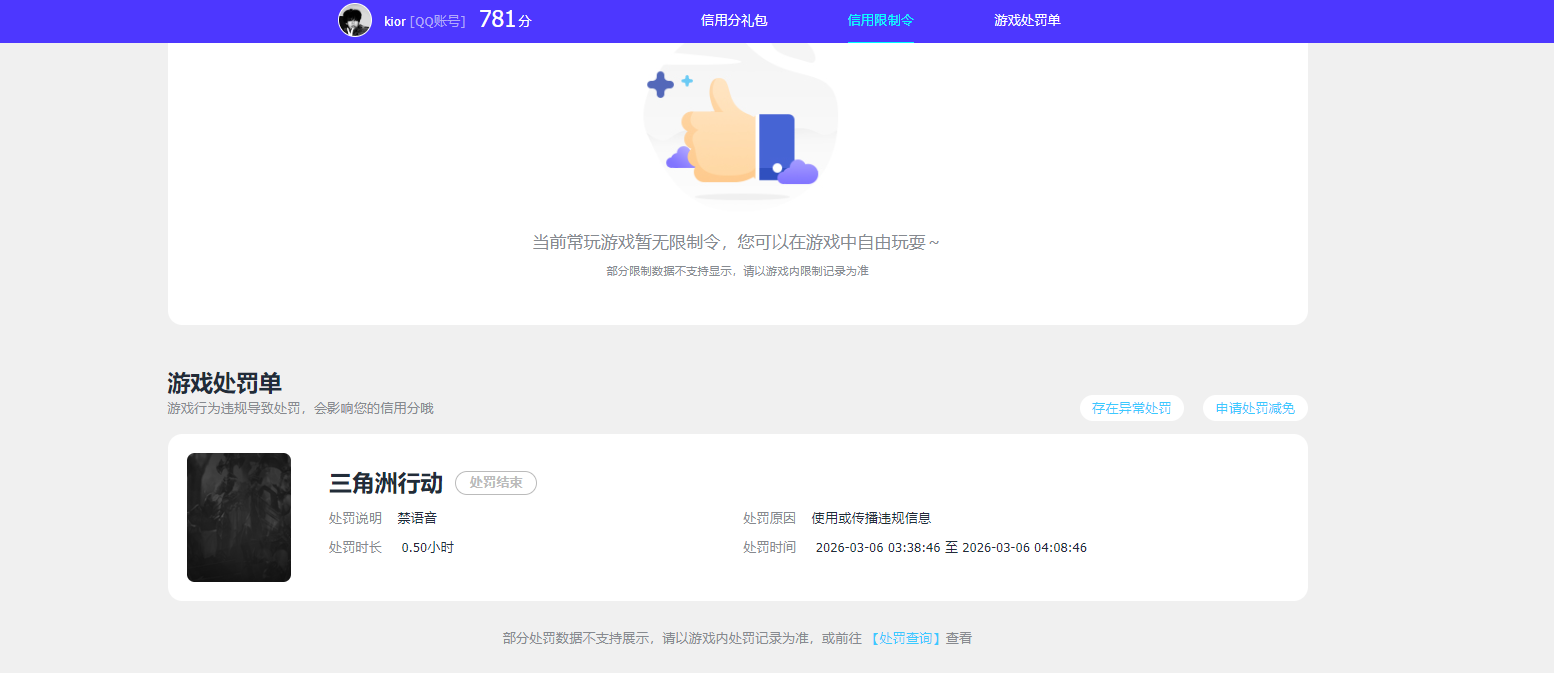This screenshot has width=1554, height=673.
Task: Click the [QQ账号] account type label
Action: pos(438,21)
